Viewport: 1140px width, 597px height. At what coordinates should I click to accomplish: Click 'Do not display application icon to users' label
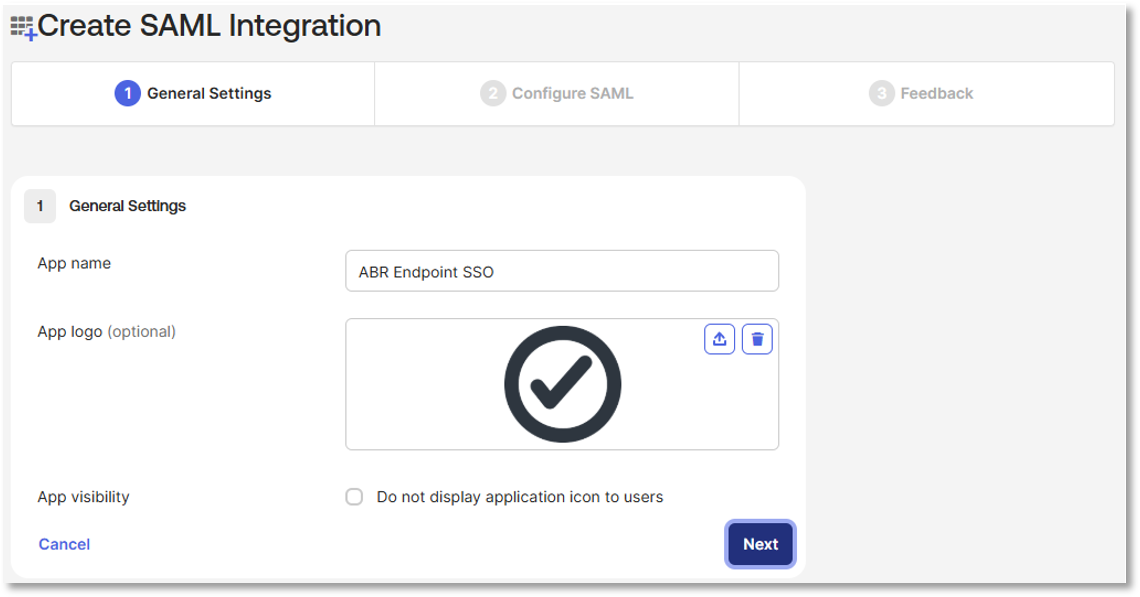tap(519, 497)
